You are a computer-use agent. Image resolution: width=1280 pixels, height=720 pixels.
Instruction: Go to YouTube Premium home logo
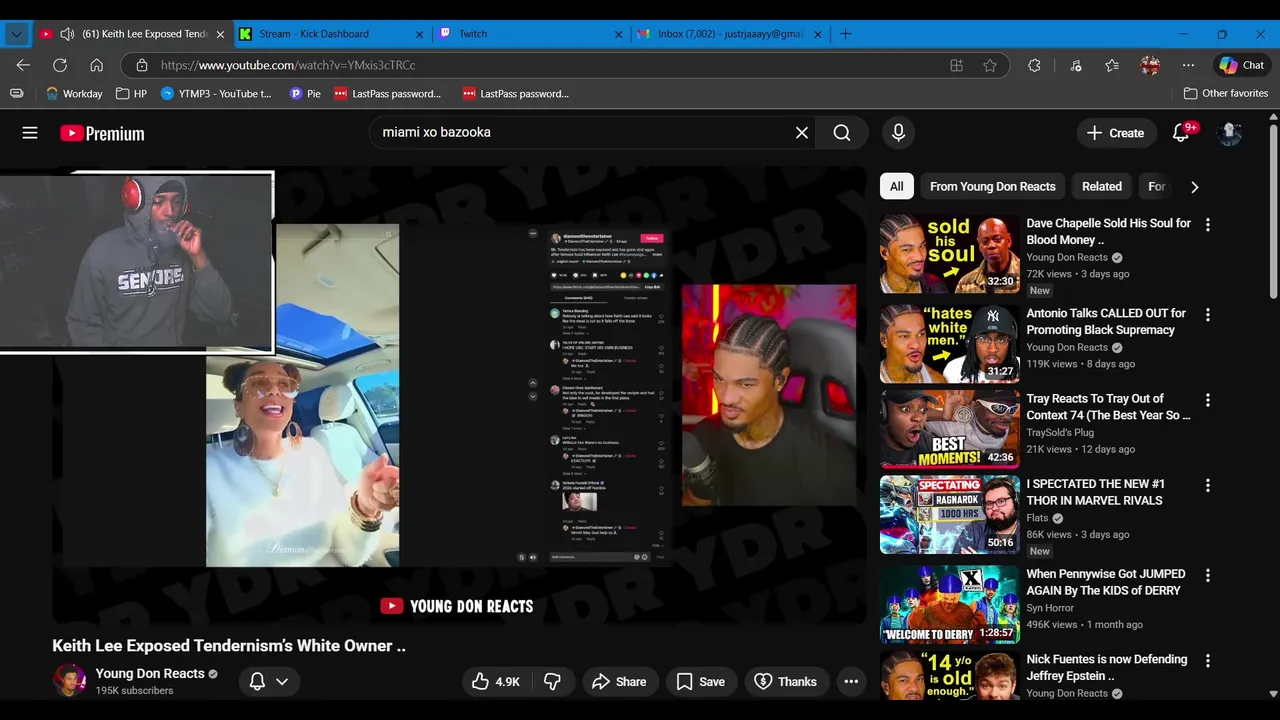[102, 133]
